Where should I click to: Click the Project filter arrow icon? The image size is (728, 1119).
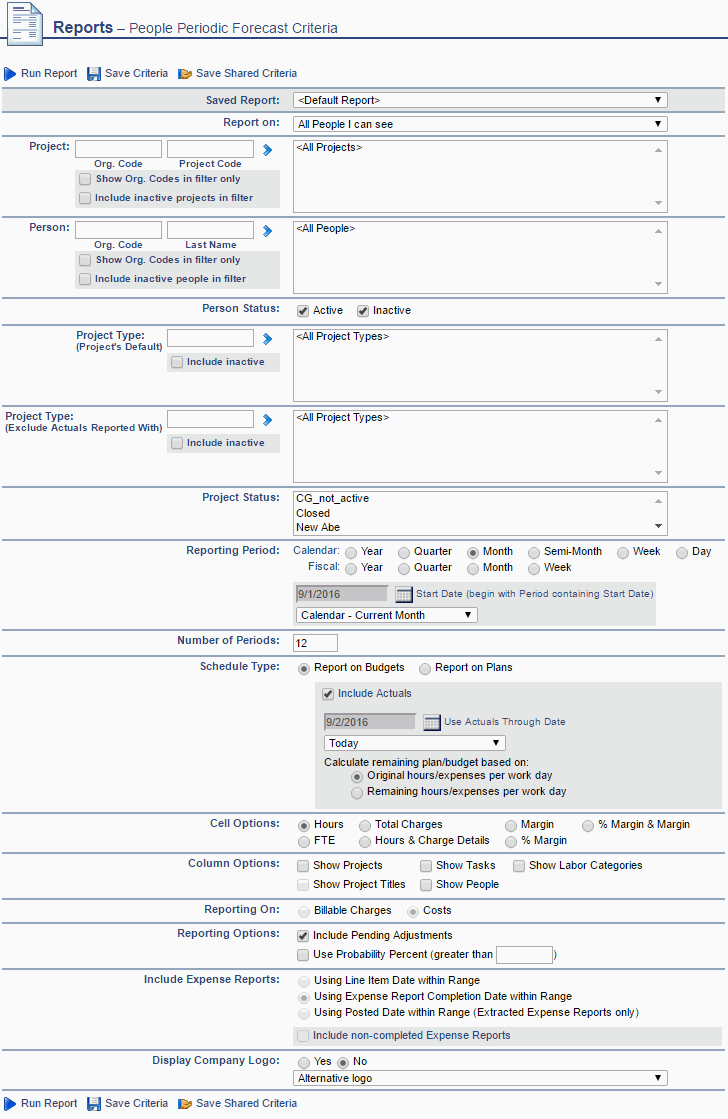coord(268,150)
